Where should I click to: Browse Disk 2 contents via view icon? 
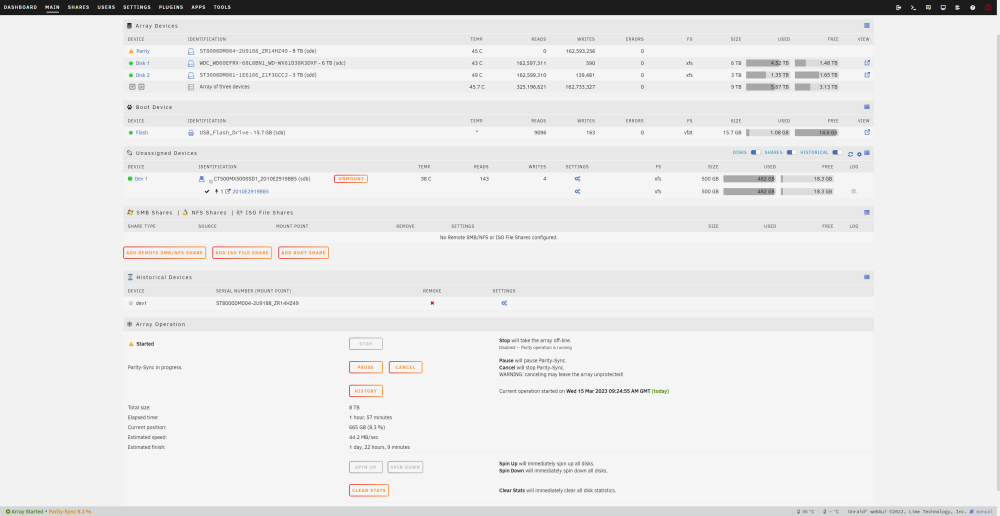867,75
